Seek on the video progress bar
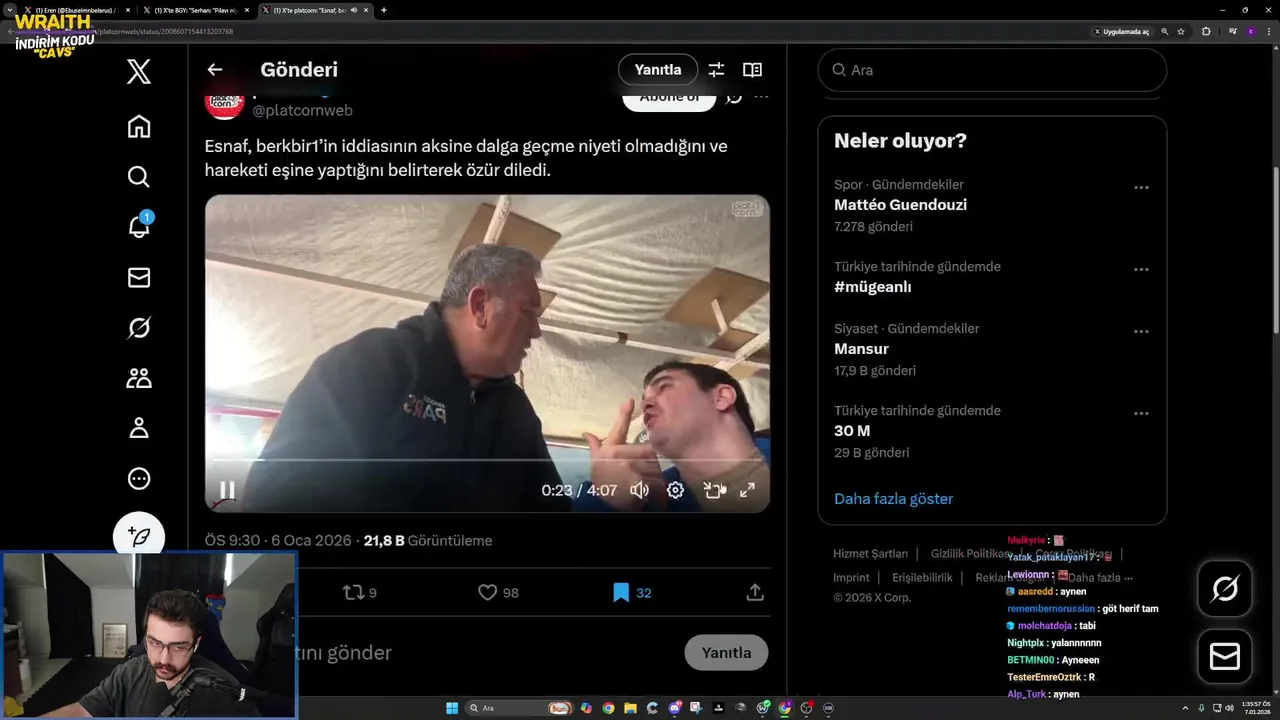The image size is (1280, 720). pyautogui.click(x=487, y=460)
